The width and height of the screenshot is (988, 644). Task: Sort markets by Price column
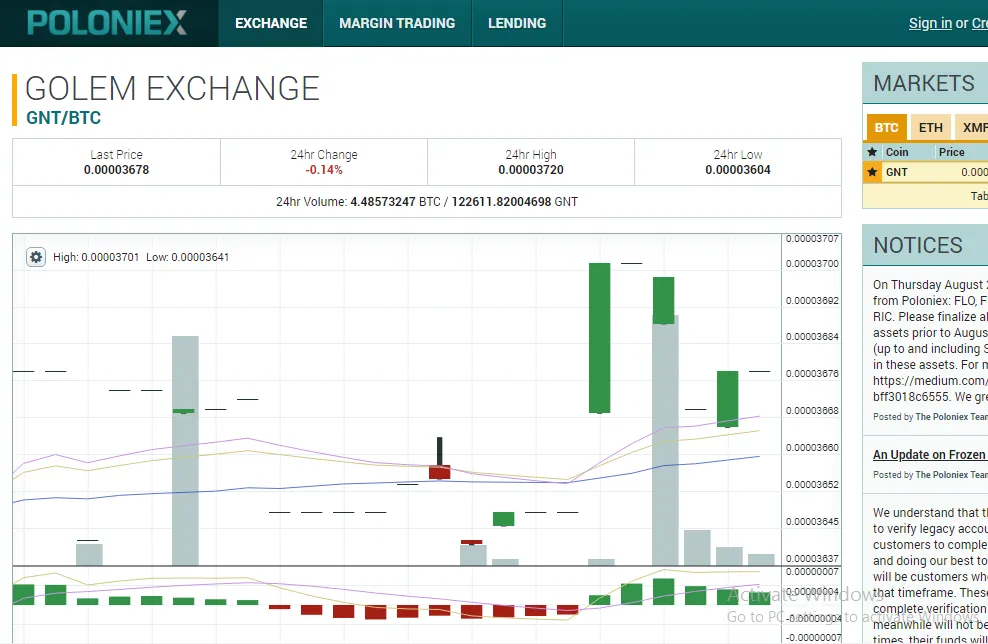click(x=951, y=152)
